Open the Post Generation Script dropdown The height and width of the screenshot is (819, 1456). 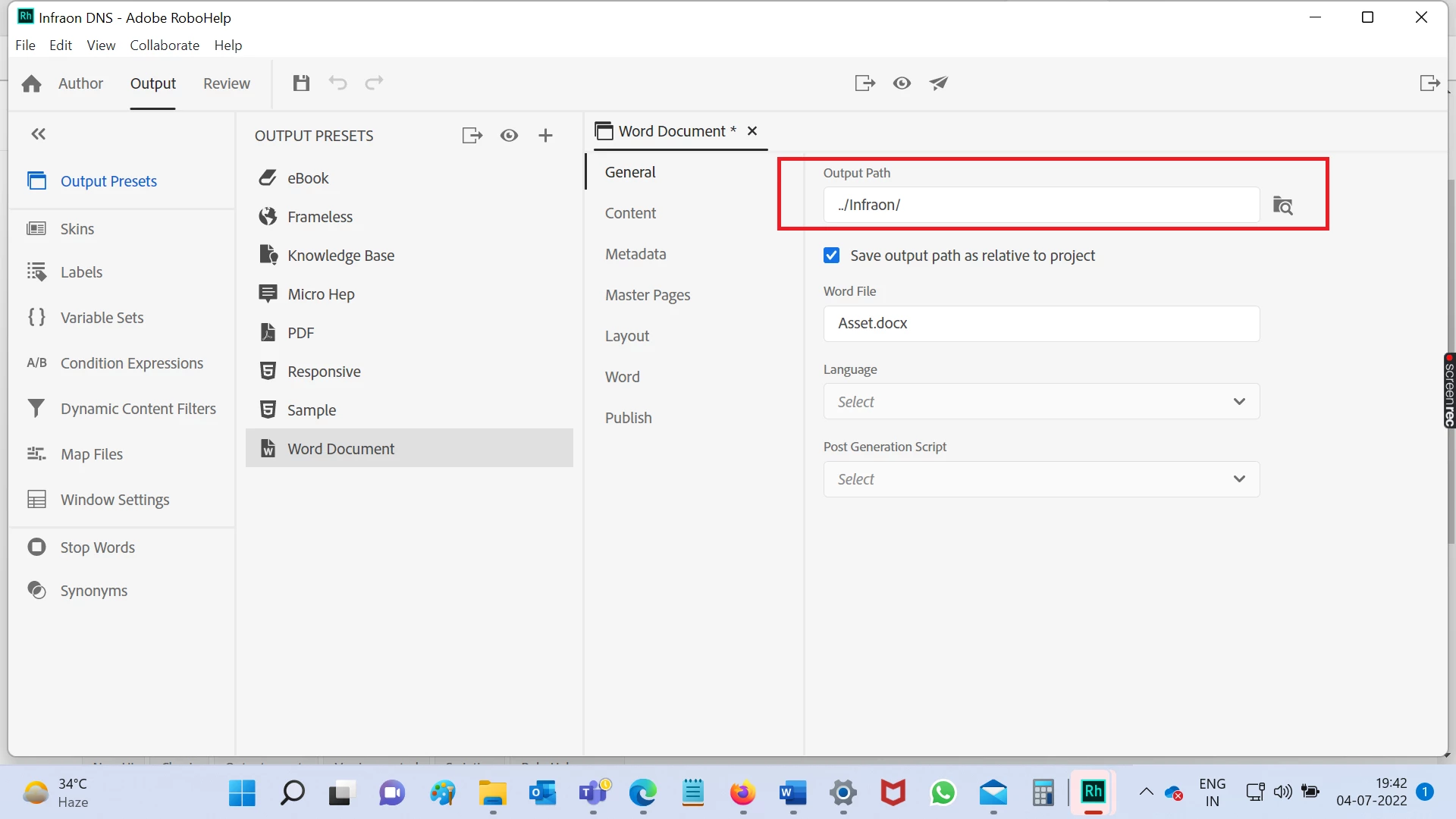pos(1041,479)
